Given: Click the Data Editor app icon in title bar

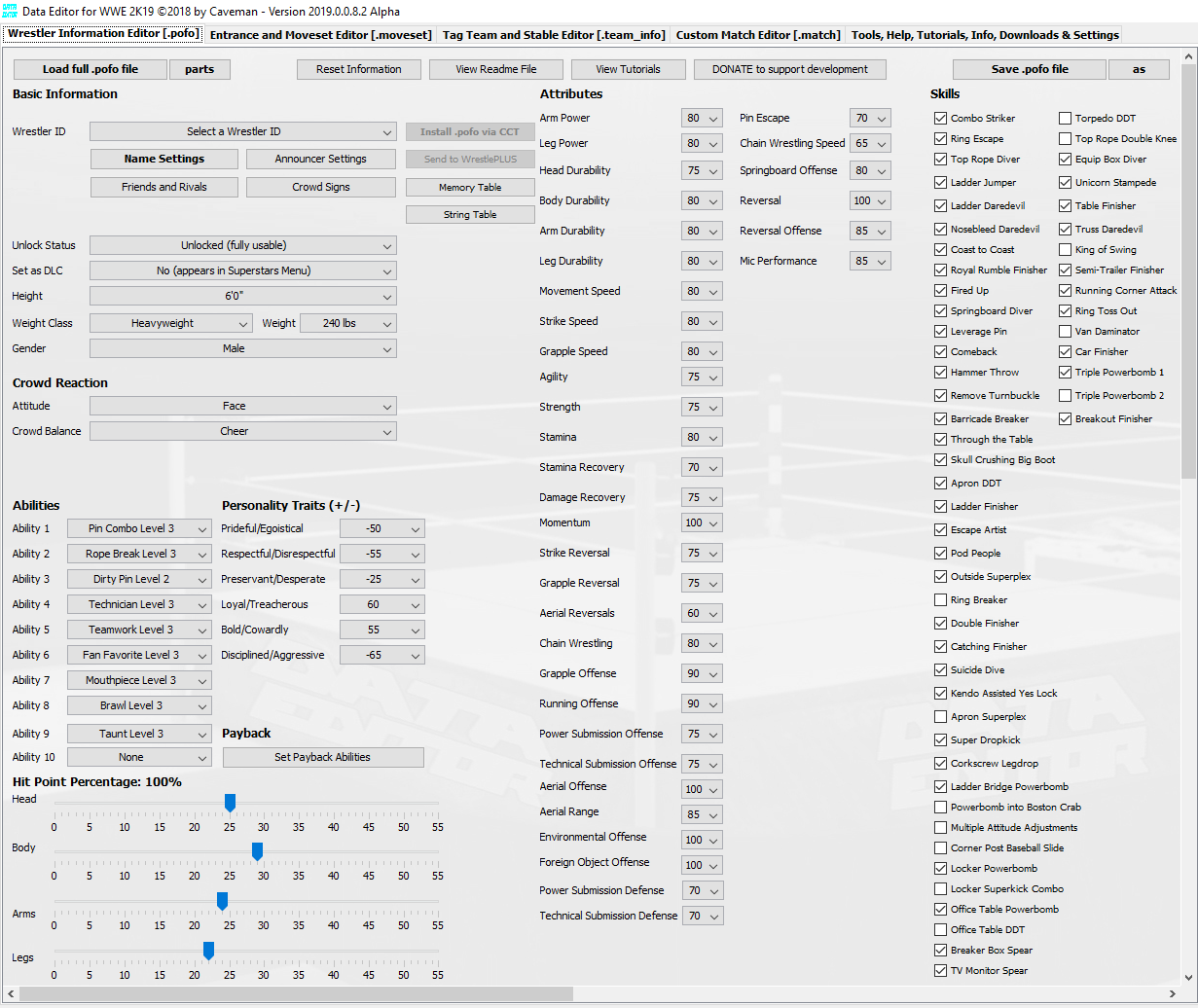Looking at the screenshot, I should [11, 11].
